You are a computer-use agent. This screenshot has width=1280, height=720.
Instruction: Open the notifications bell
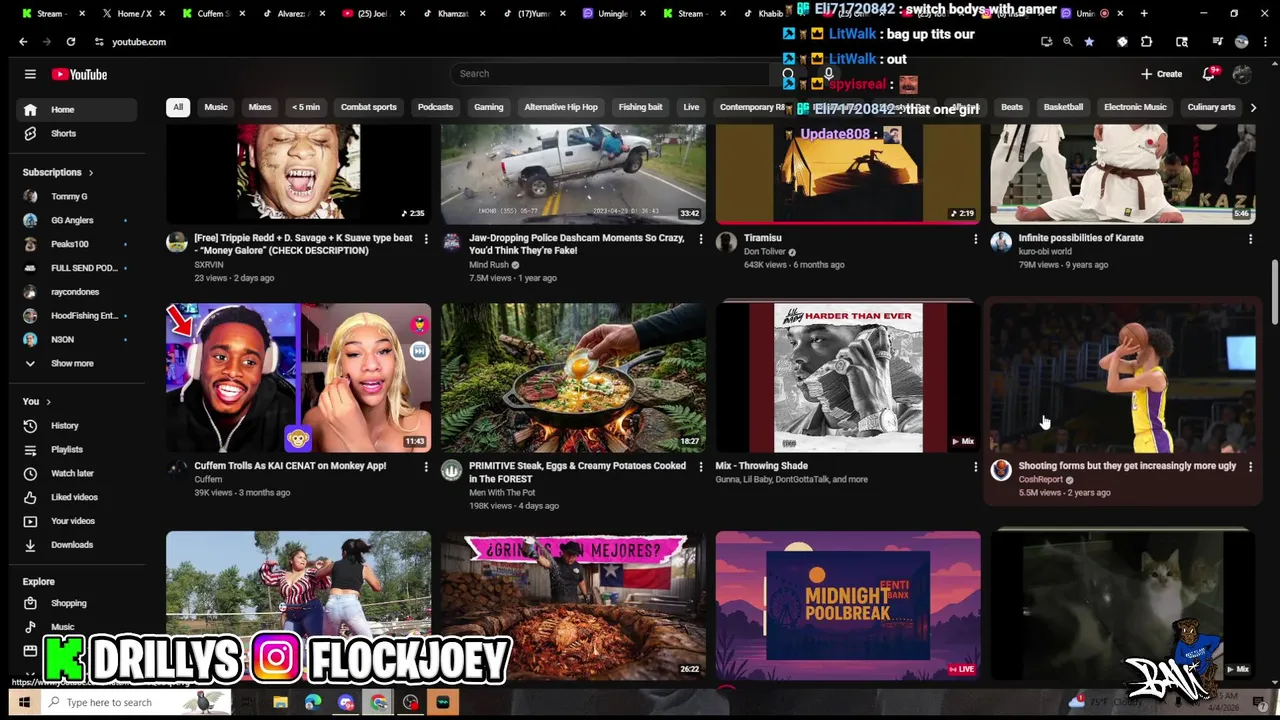tap(1209, 74)
